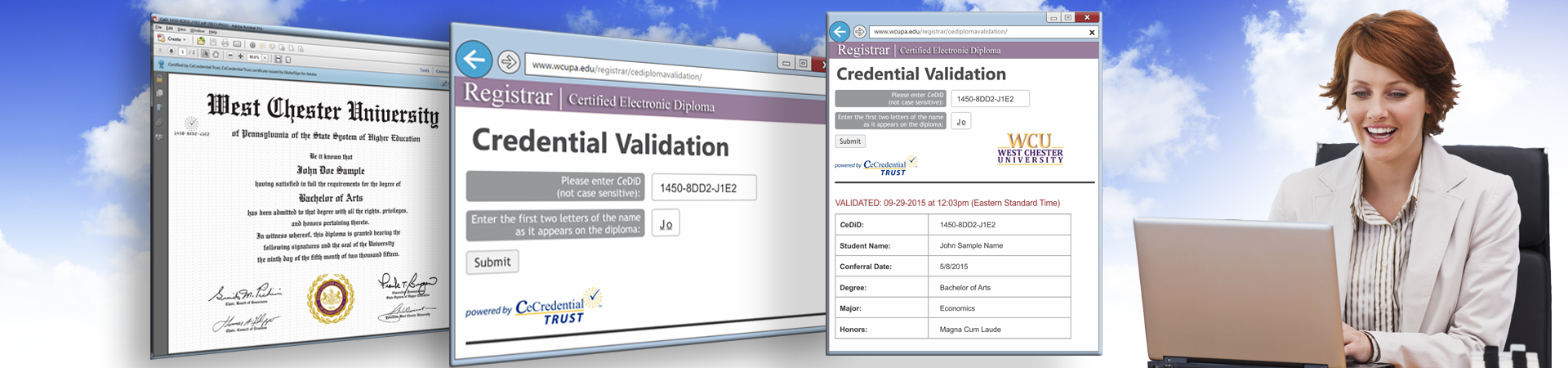Click the scrolling mode icon in Acrobat

tap(278, 60)
